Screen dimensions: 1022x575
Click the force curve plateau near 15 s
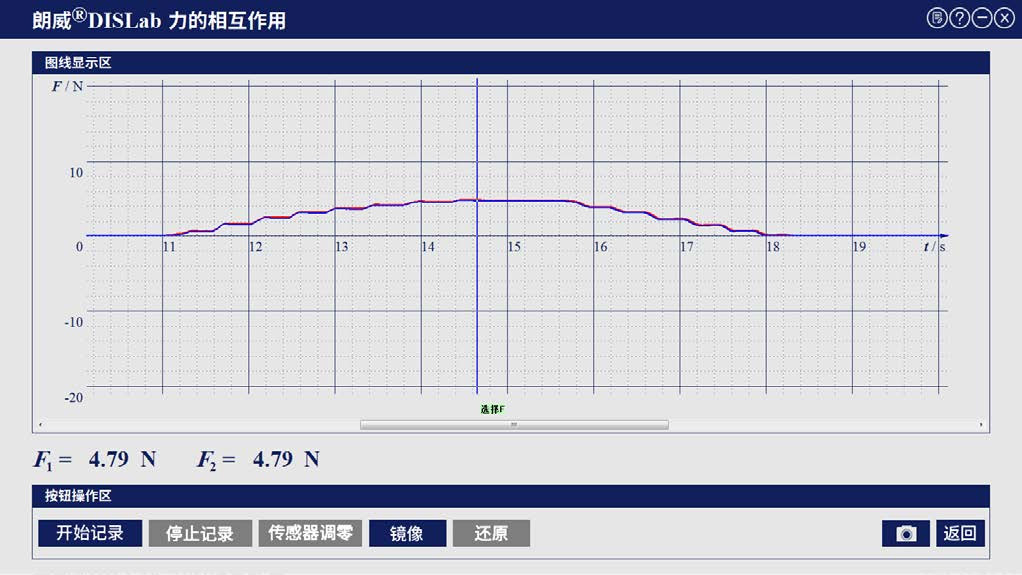(514, 201)
